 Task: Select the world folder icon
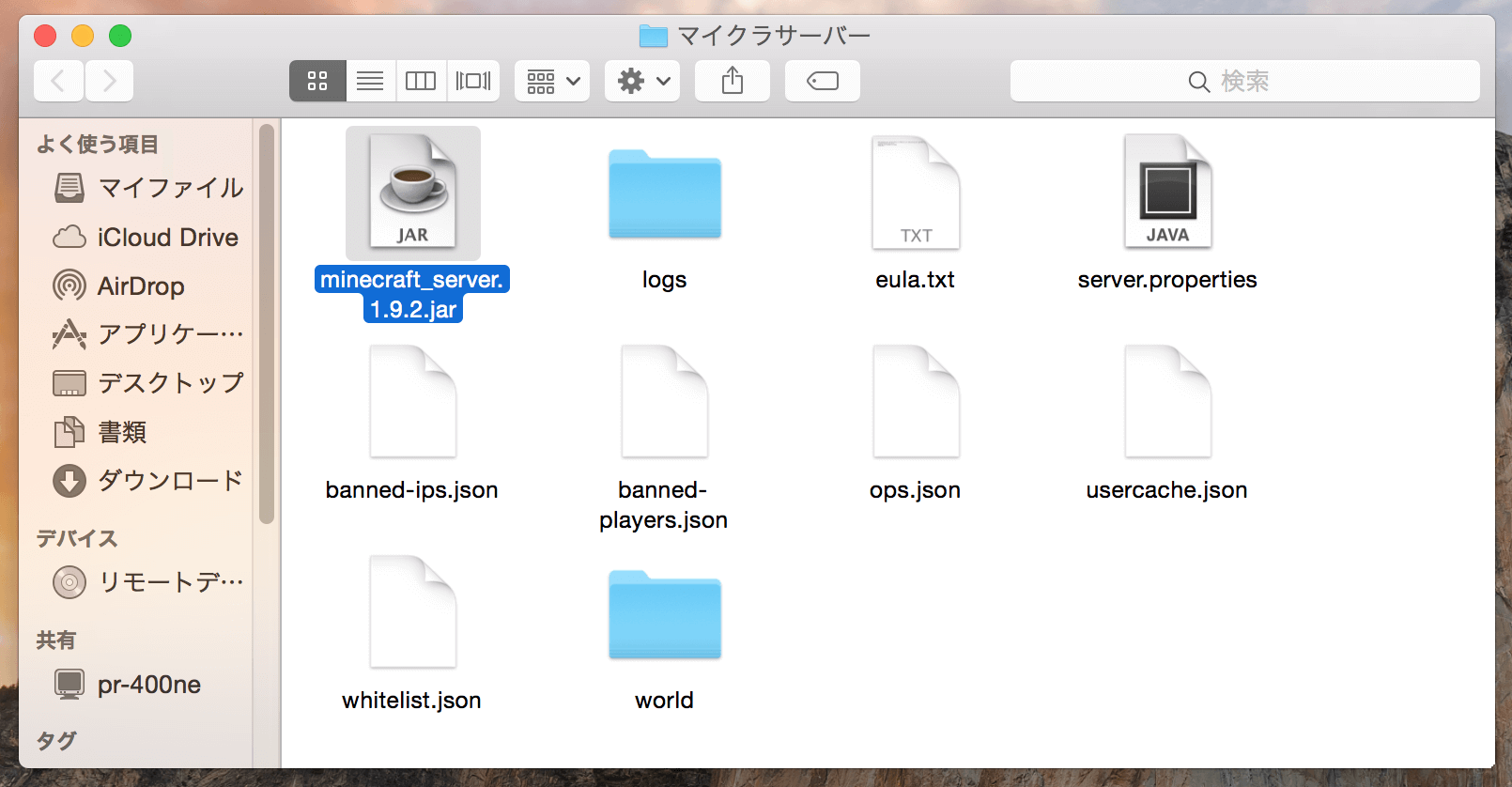tap(665, 613)
